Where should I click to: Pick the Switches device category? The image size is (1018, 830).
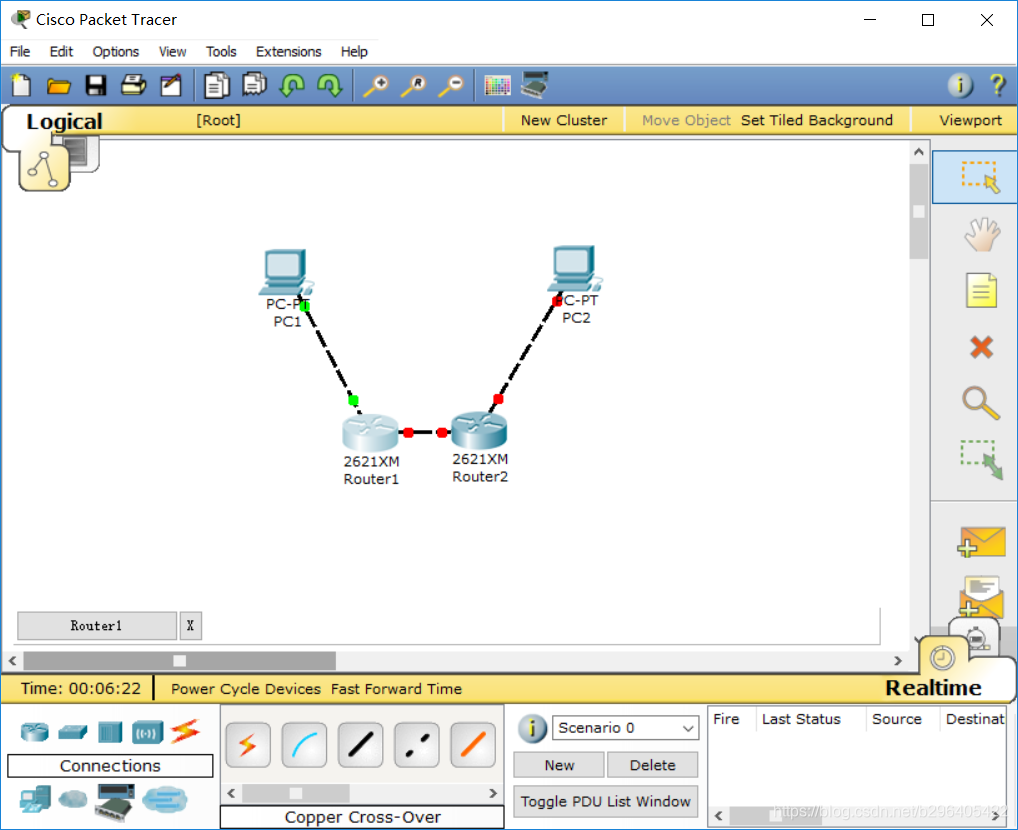(x=73, y=732)
